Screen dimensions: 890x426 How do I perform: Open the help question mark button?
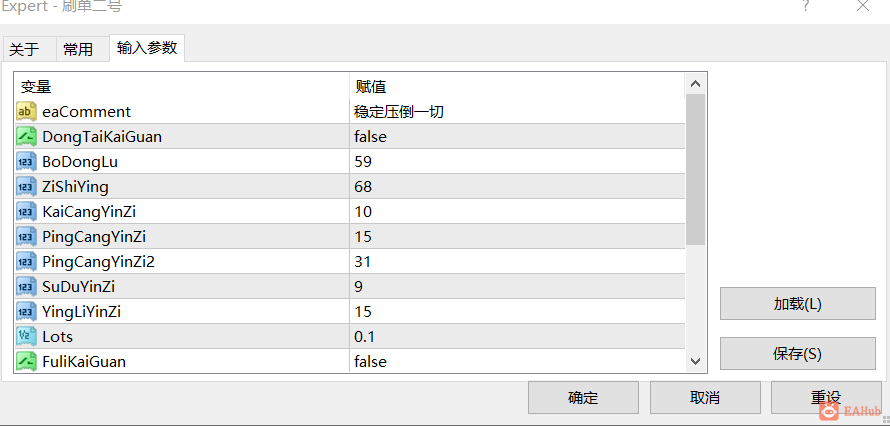coord(805,6)
